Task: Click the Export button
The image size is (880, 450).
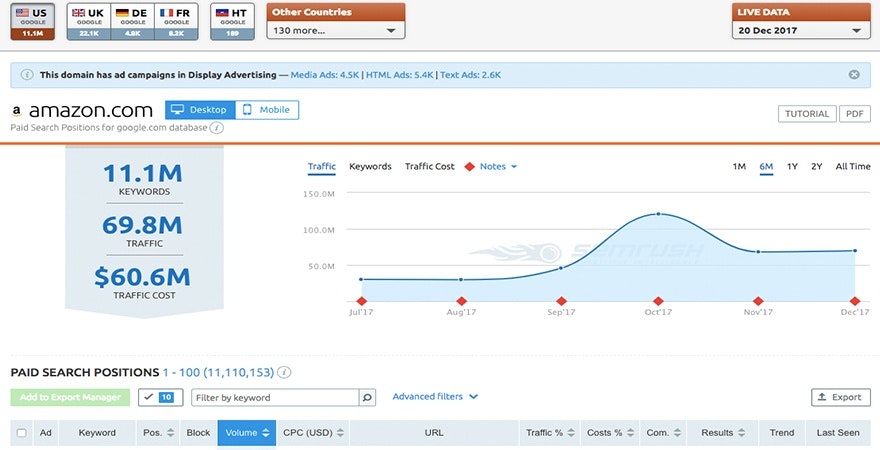Action: tap(840, 397)
